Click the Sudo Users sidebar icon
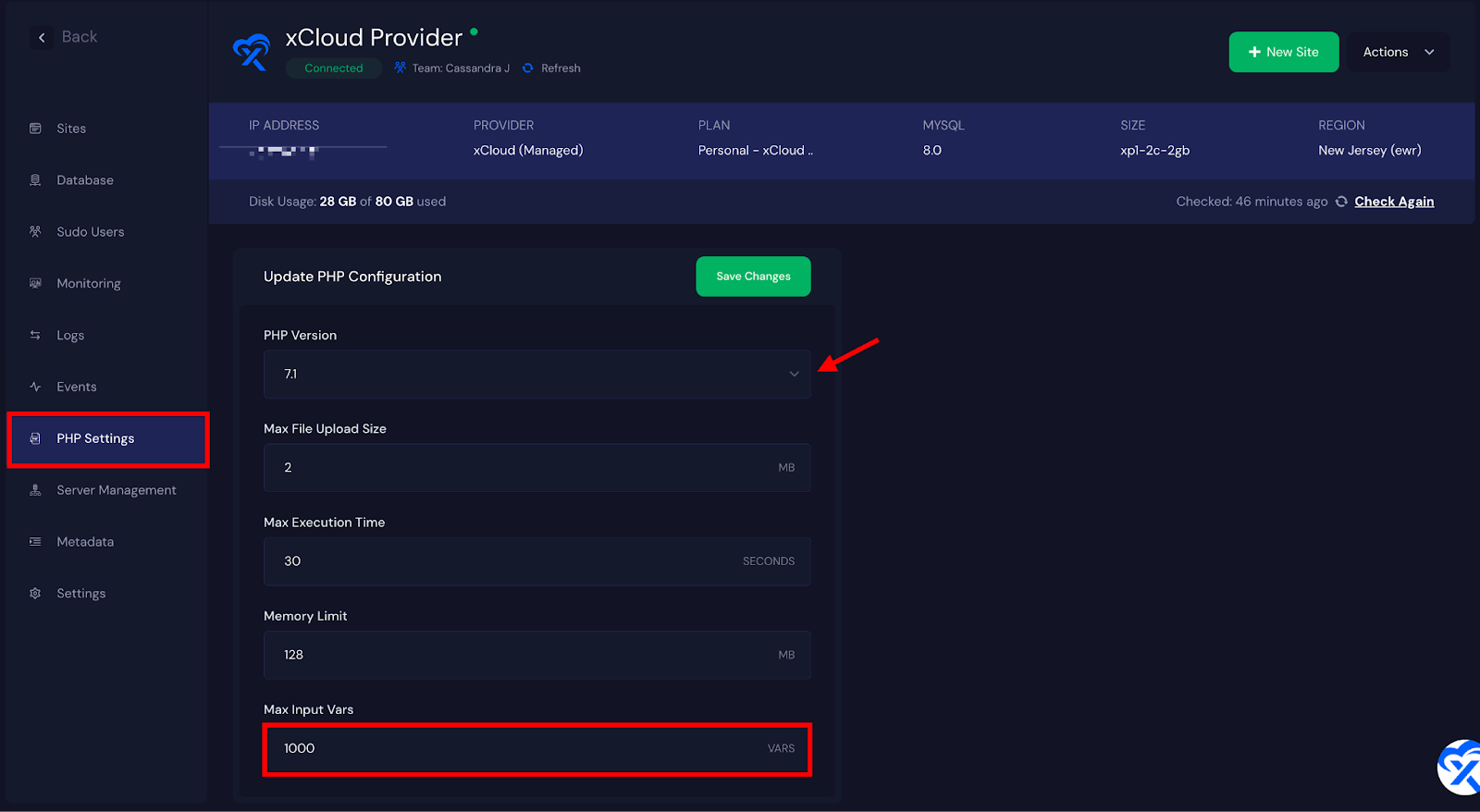 pyautogui.click(x=35, y=231)
